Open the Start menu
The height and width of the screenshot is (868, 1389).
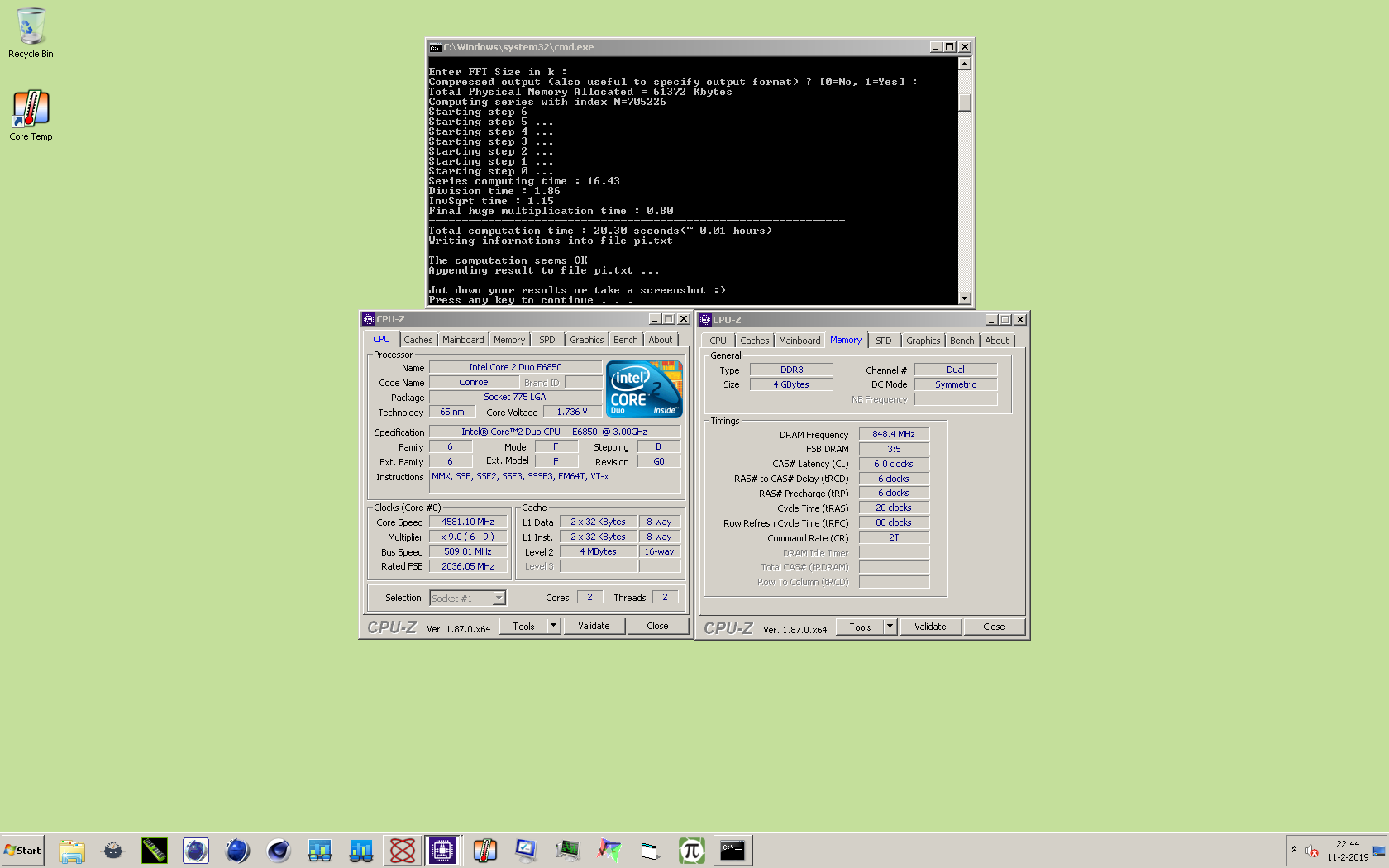tap(22, 851)
